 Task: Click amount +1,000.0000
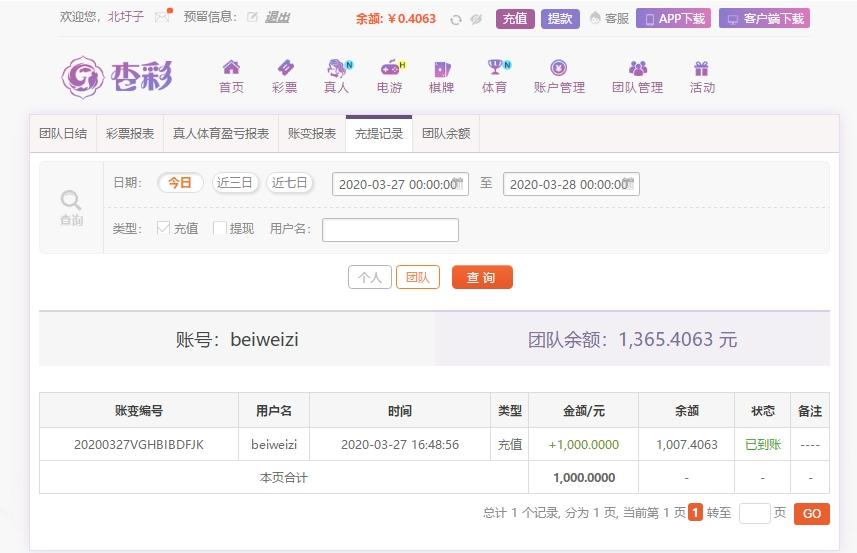click(584, 445)
